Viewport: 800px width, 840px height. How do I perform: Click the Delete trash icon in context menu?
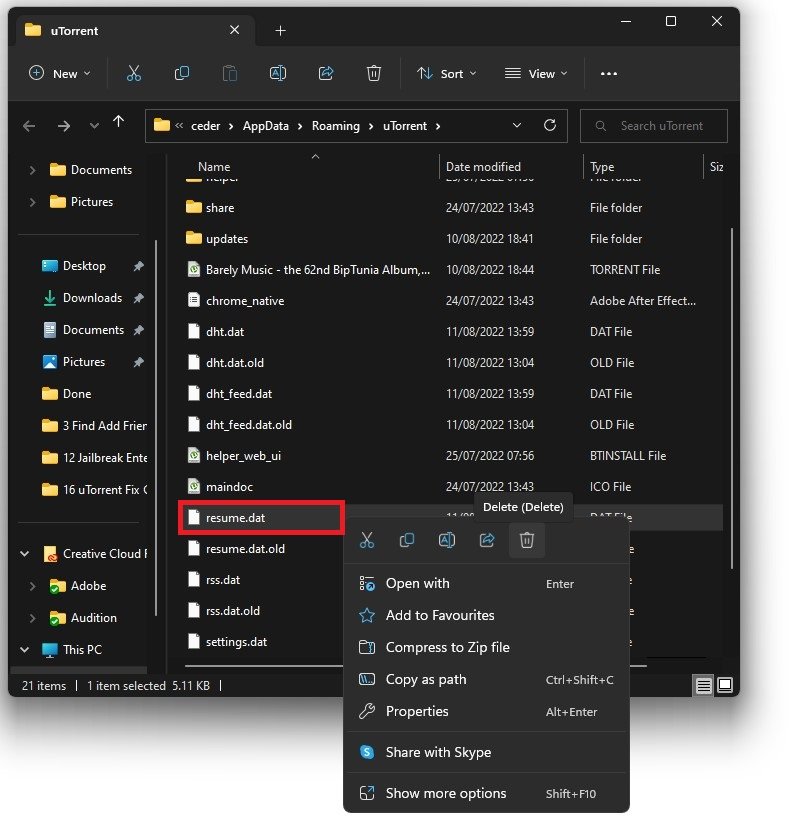click(527, 541)
